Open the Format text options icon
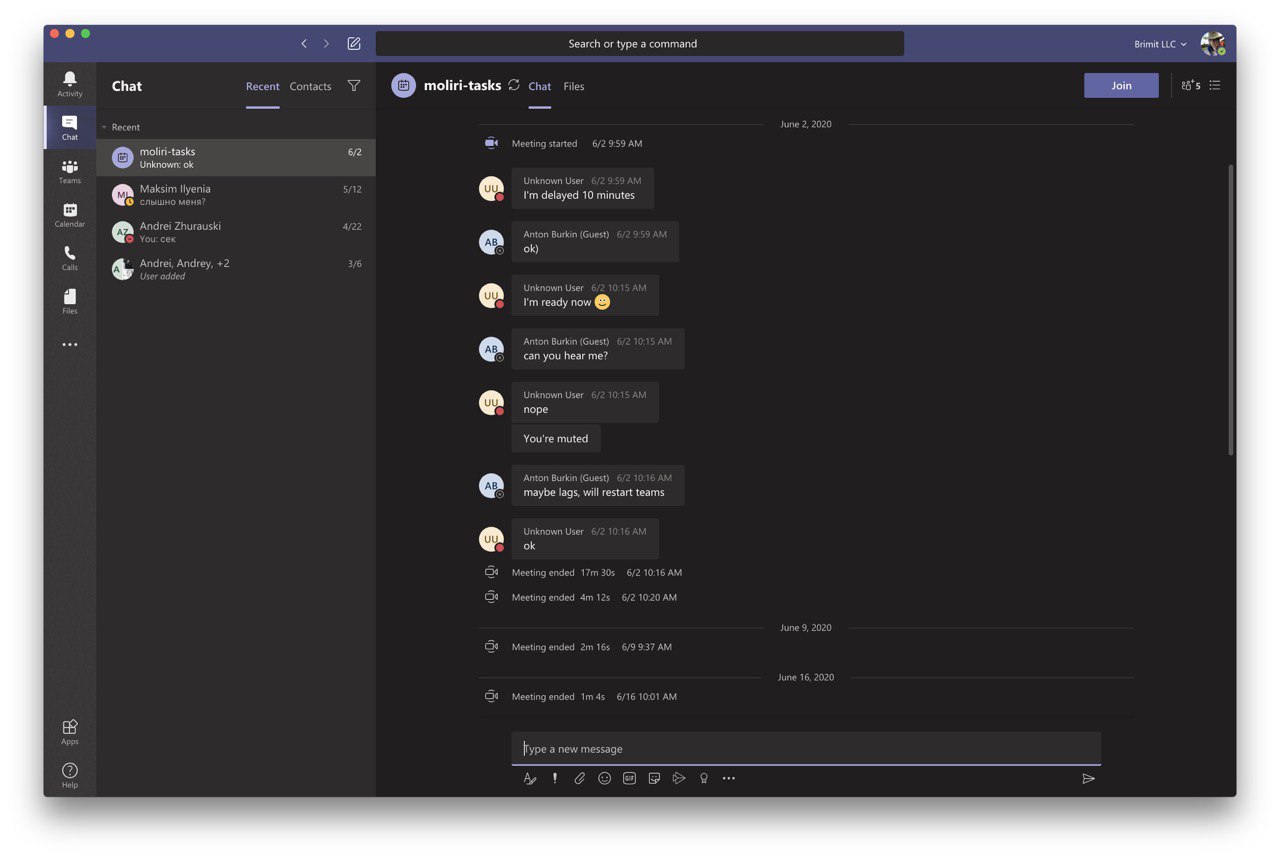The height and width of the screenshot is (859, 1280). coord(530,778)
